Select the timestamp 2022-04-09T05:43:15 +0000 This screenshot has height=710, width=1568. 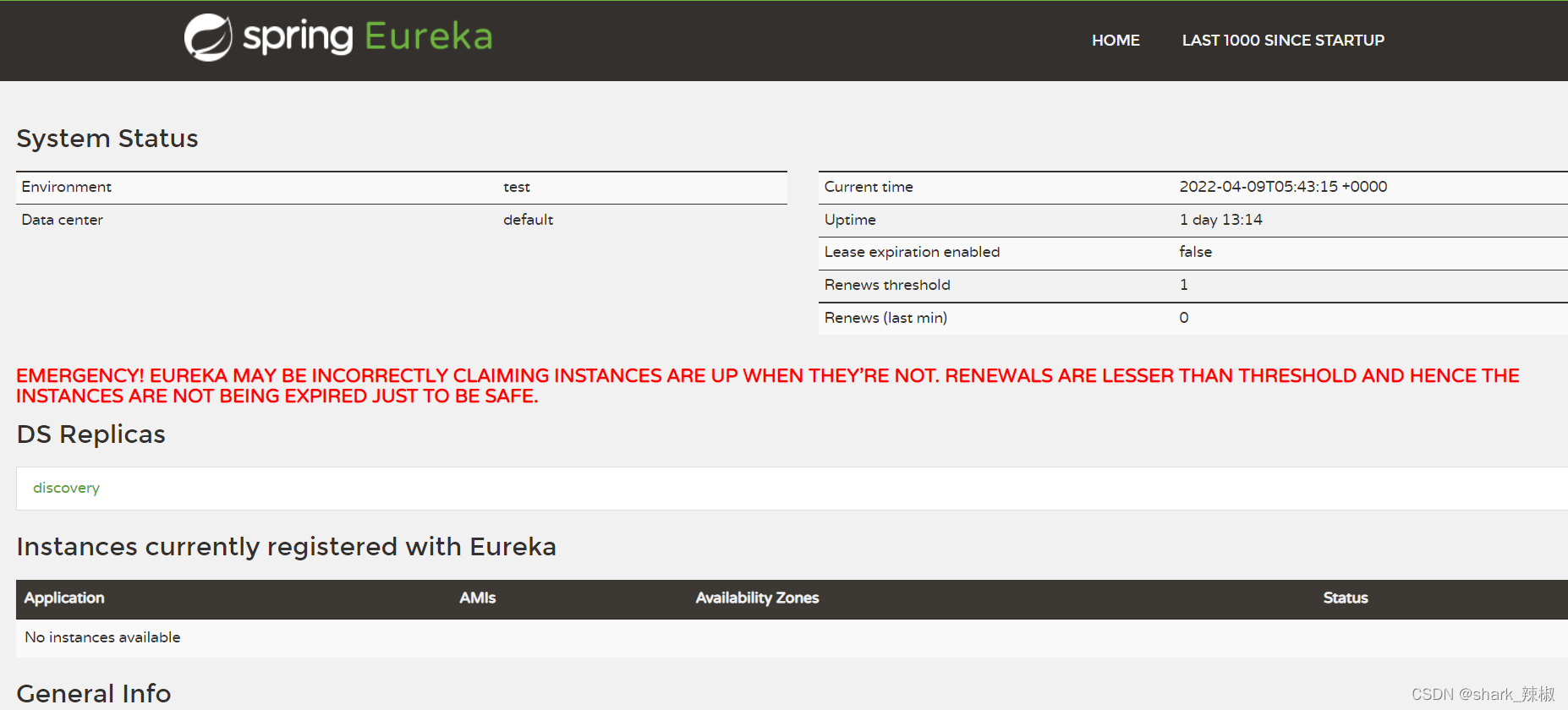[x=1283, y=187]
